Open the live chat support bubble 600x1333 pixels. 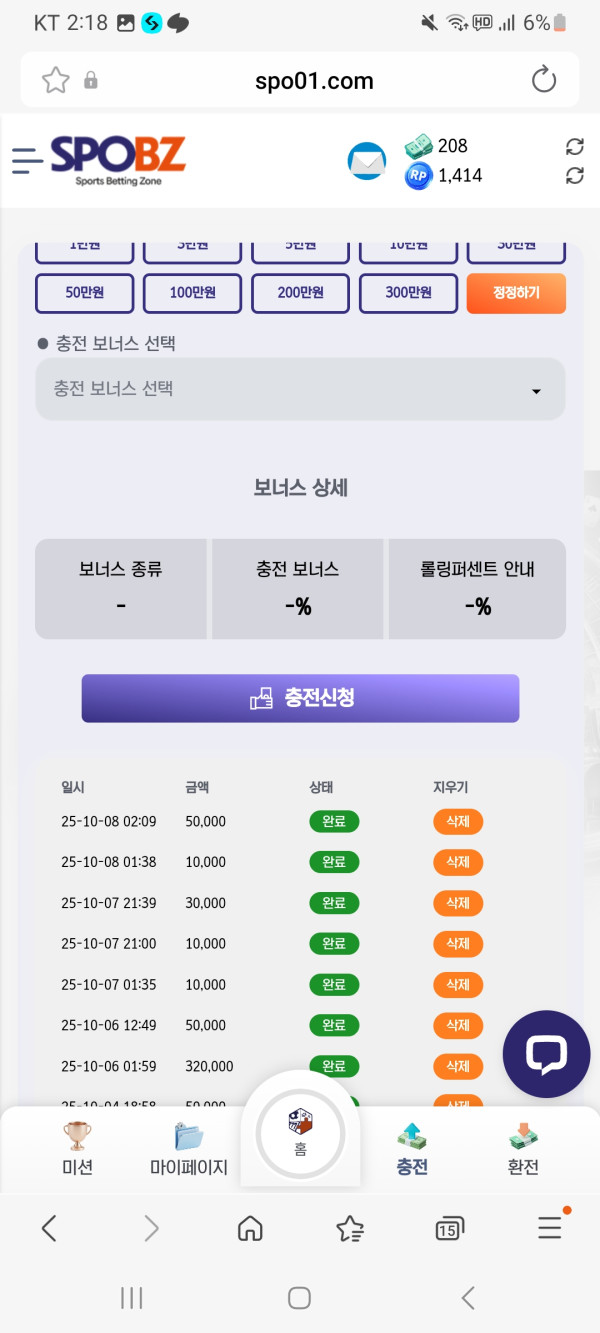[546, 1054]
